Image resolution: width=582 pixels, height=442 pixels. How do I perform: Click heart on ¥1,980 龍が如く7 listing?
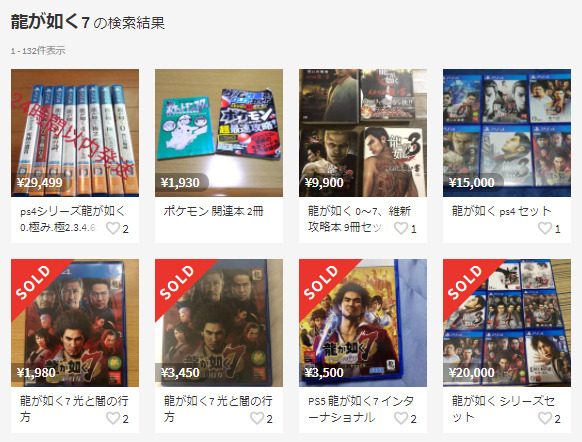click(113, 418)
